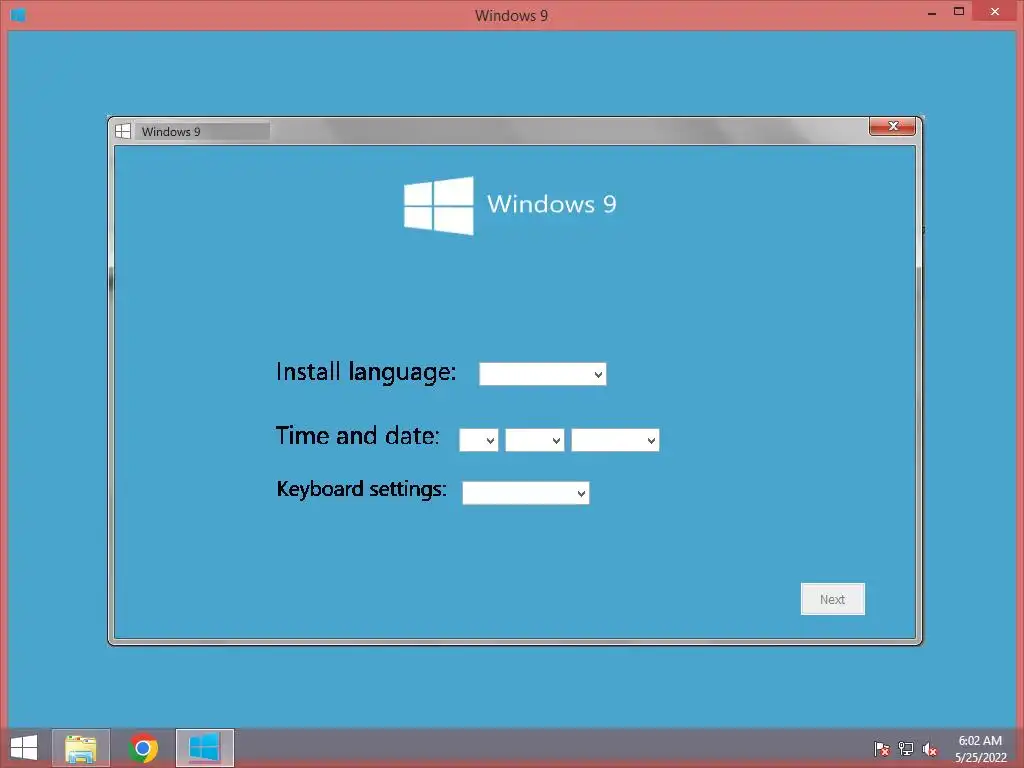Open the Start menu on the taskbar
Screen dimensions: 1024x768
[24, 748]
